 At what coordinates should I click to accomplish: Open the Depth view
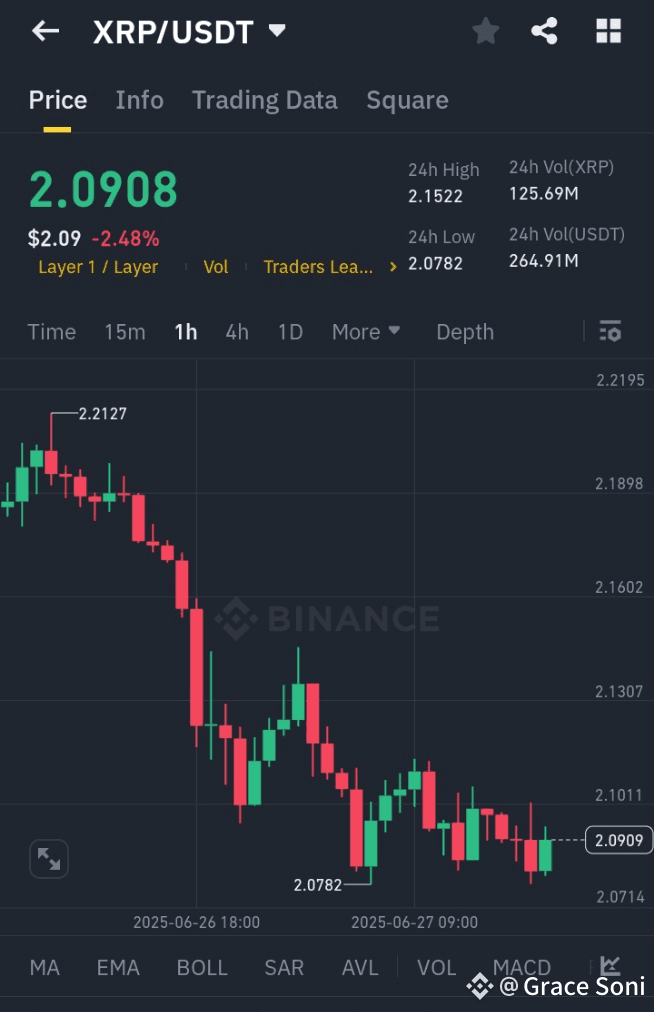(465, 331)
